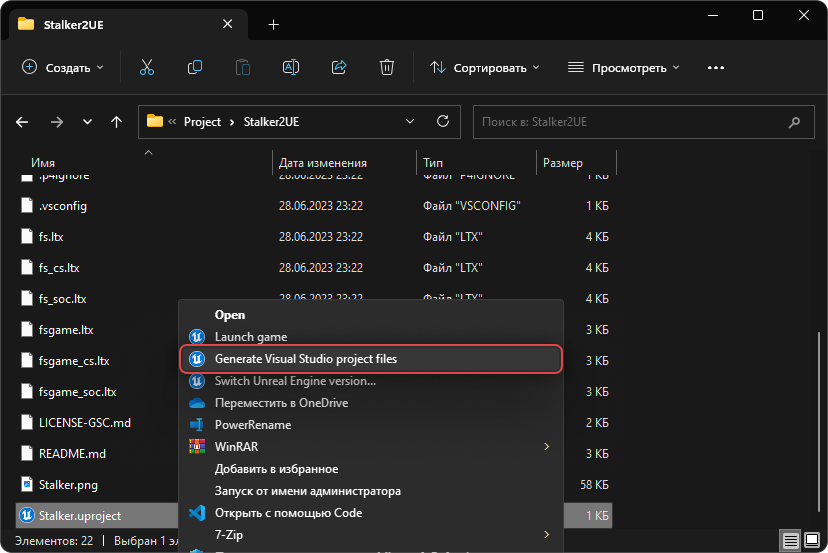Expand the WinRAR submenu arrow
The width and height of the screenshot is (828, 553).
[x=547, y=447]
